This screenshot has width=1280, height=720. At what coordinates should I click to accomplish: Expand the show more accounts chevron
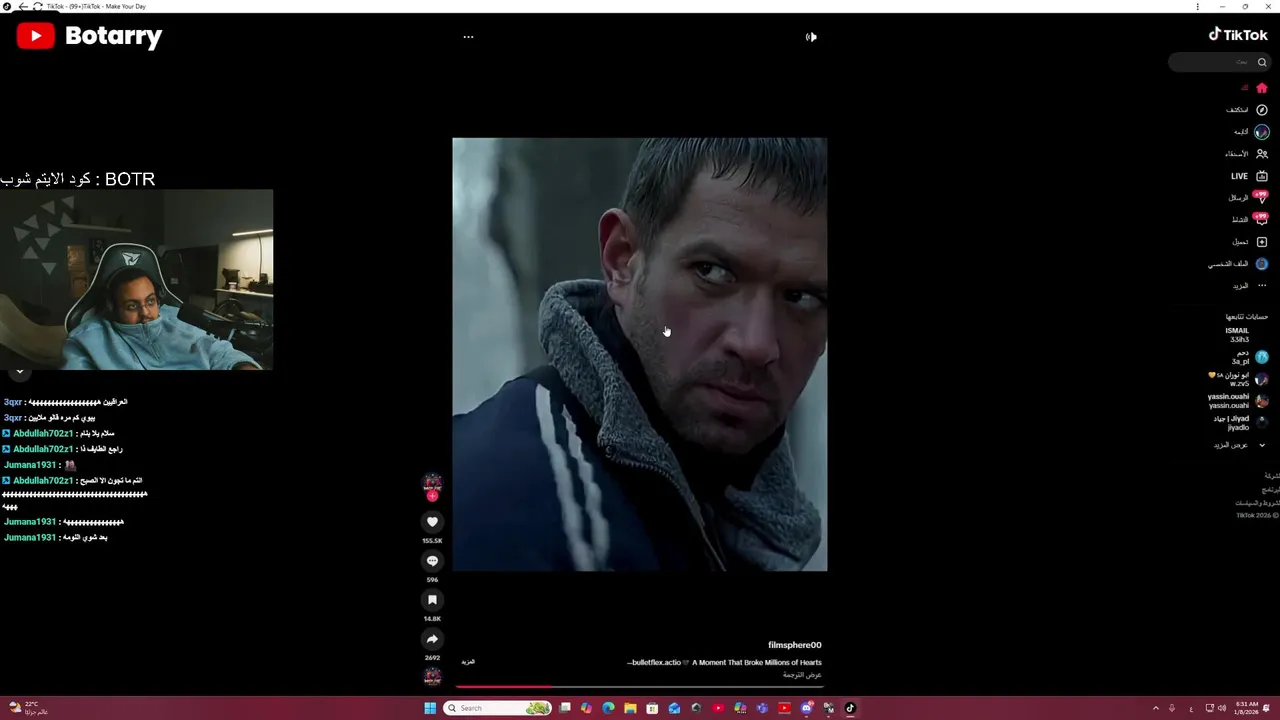point(1261,445)
